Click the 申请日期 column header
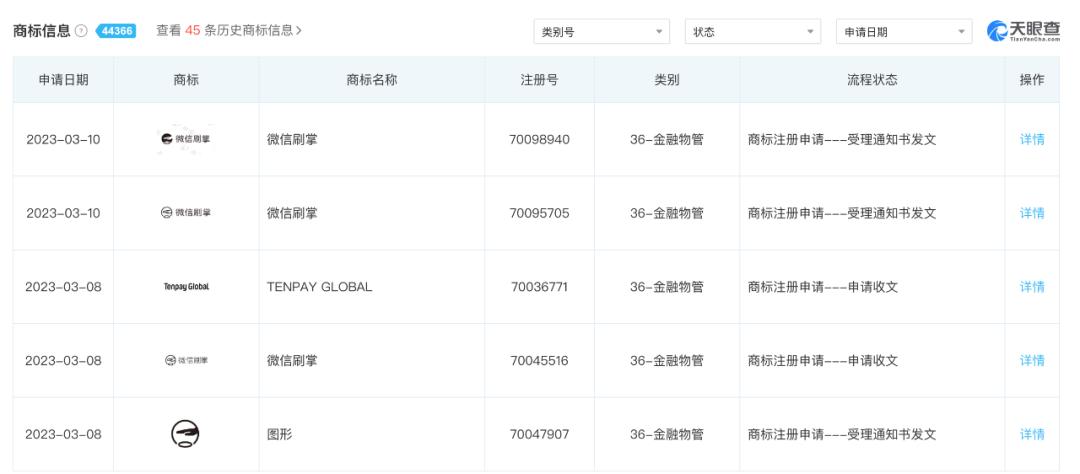This screenshot has width=1080, height=474. pyautogui.click(x=63, y=81)
